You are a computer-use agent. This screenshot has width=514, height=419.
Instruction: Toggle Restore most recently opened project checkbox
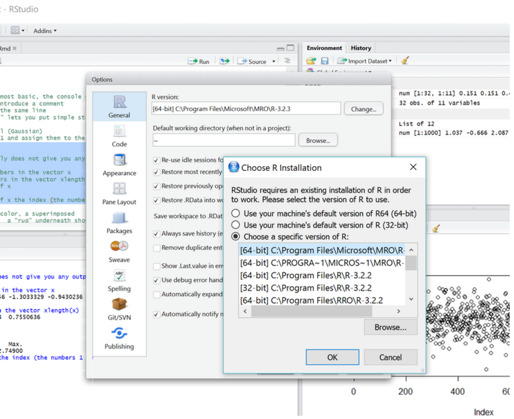pos(156,172)
